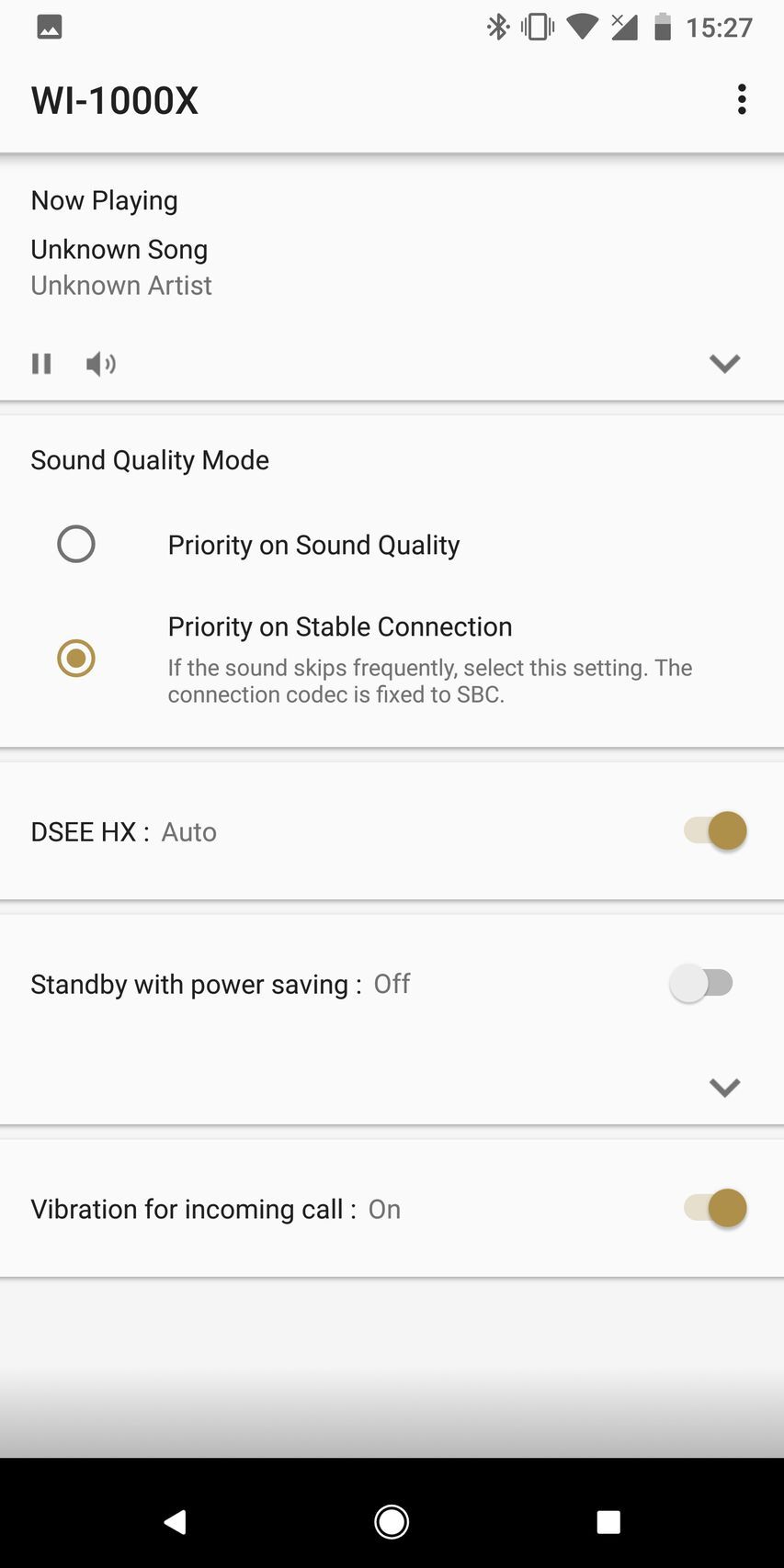Image resolution: width=784 pixels, height=1568 pixels.
Task: Tap the volume speaker icon
Action: pyautogui.click(x=100, y=364)
